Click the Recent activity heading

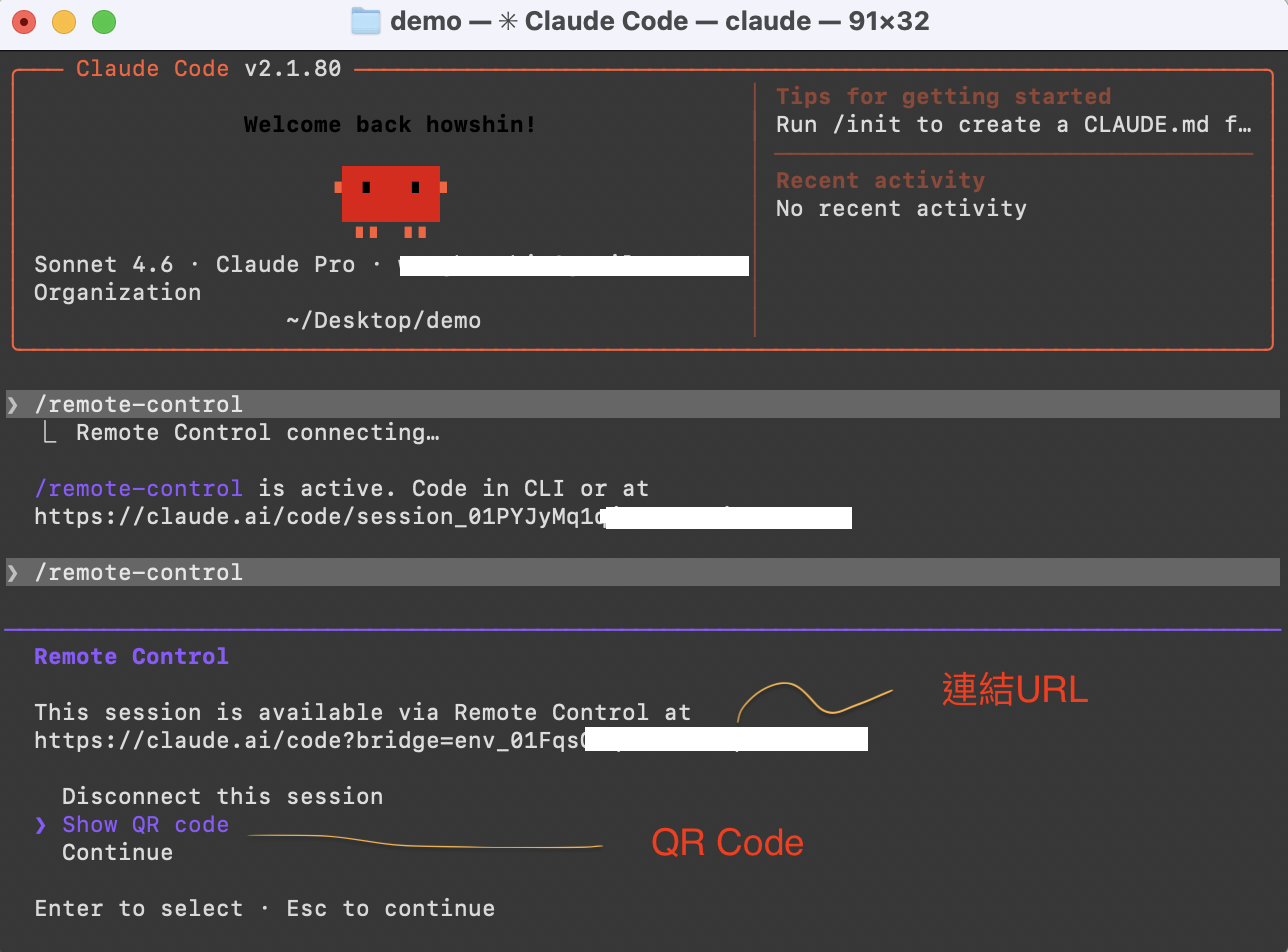click(880, 181)
